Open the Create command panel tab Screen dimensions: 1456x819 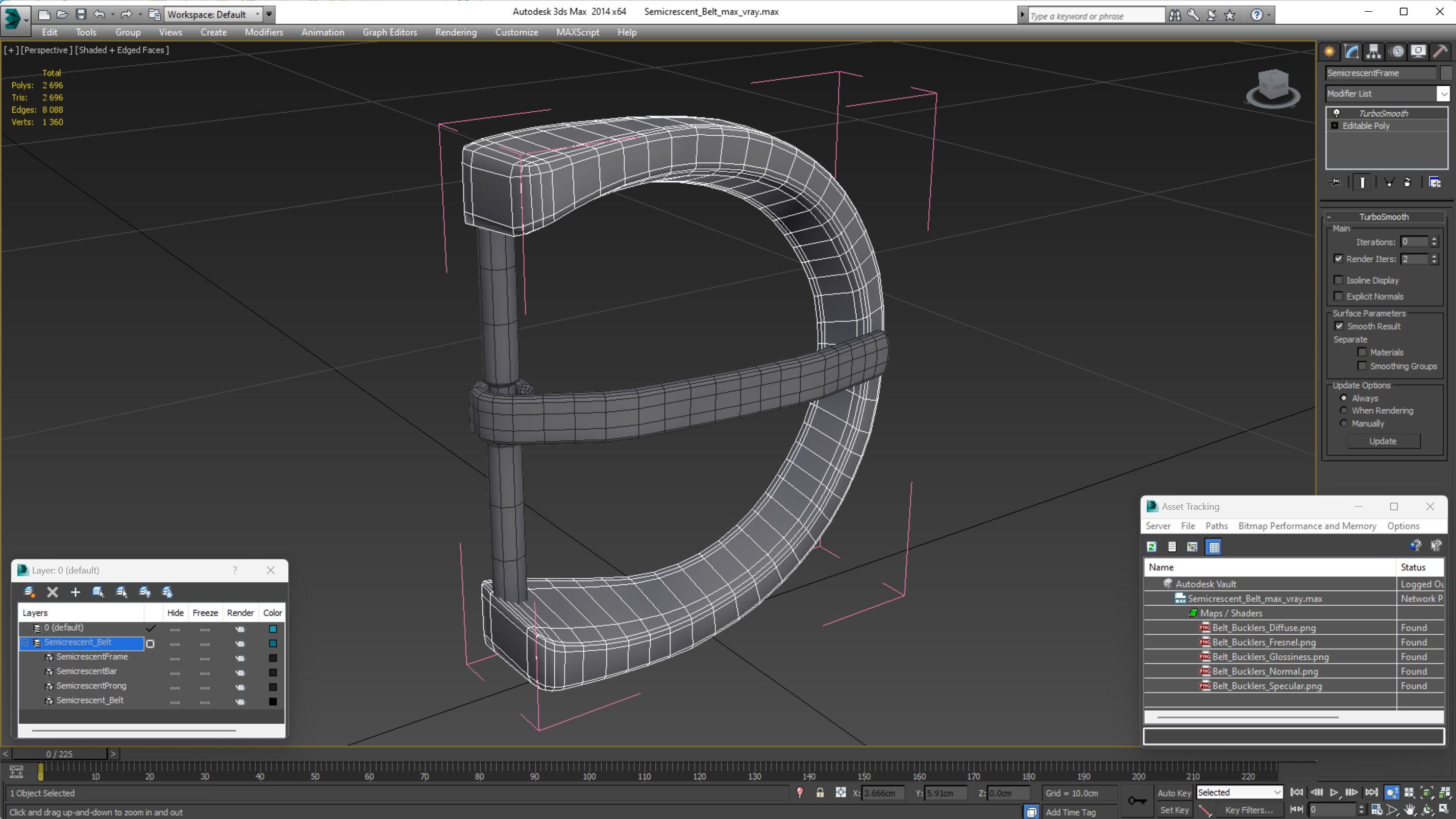tap(1329, 52)
